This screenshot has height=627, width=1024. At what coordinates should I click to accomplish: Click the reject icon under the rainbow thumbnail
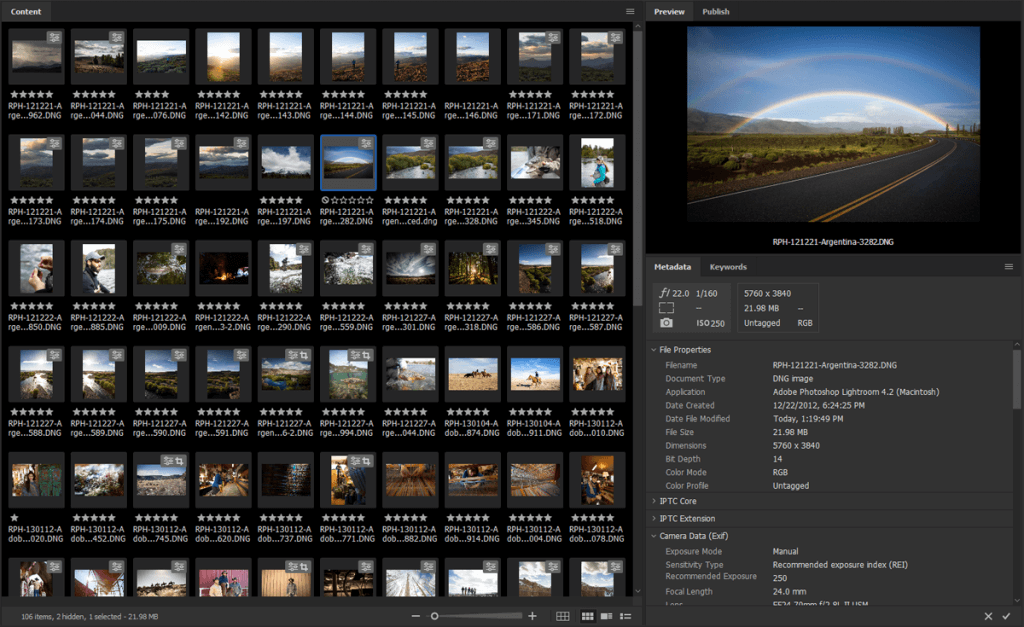pyautogui.click(x=327, y=200)
